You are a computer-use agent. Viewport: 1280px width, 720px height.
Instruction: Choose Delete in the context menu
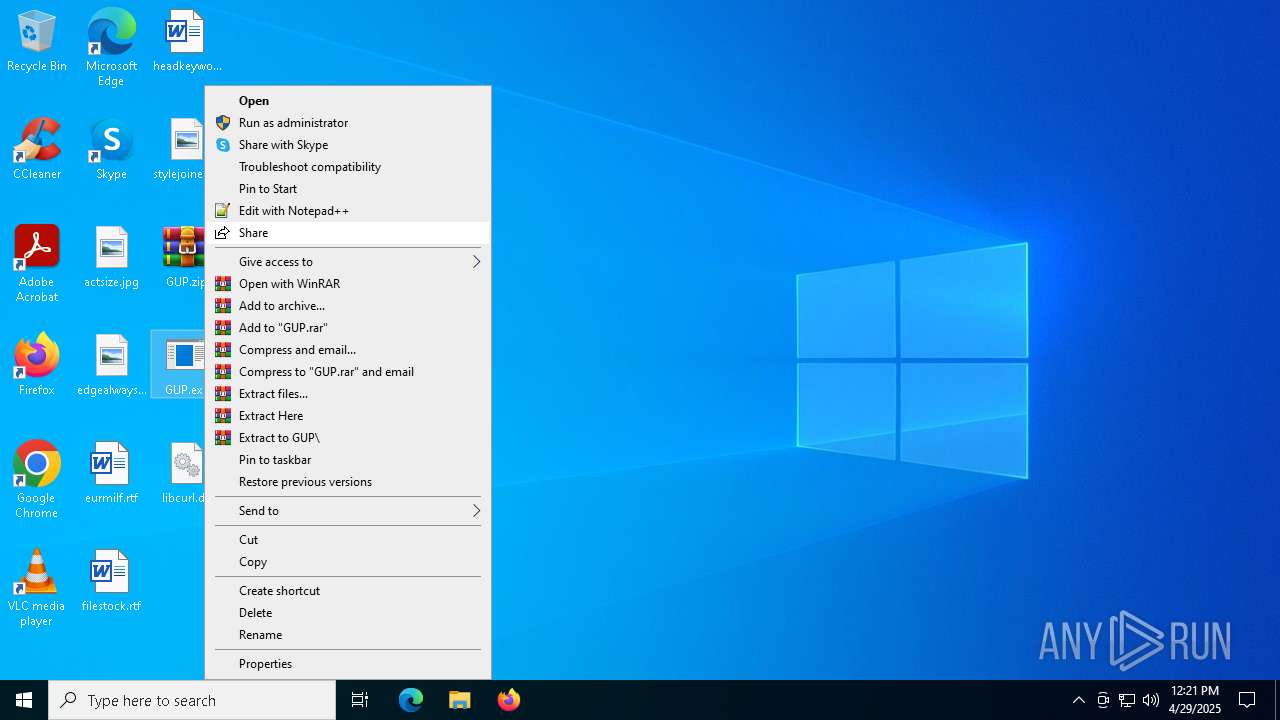point(347,613)
